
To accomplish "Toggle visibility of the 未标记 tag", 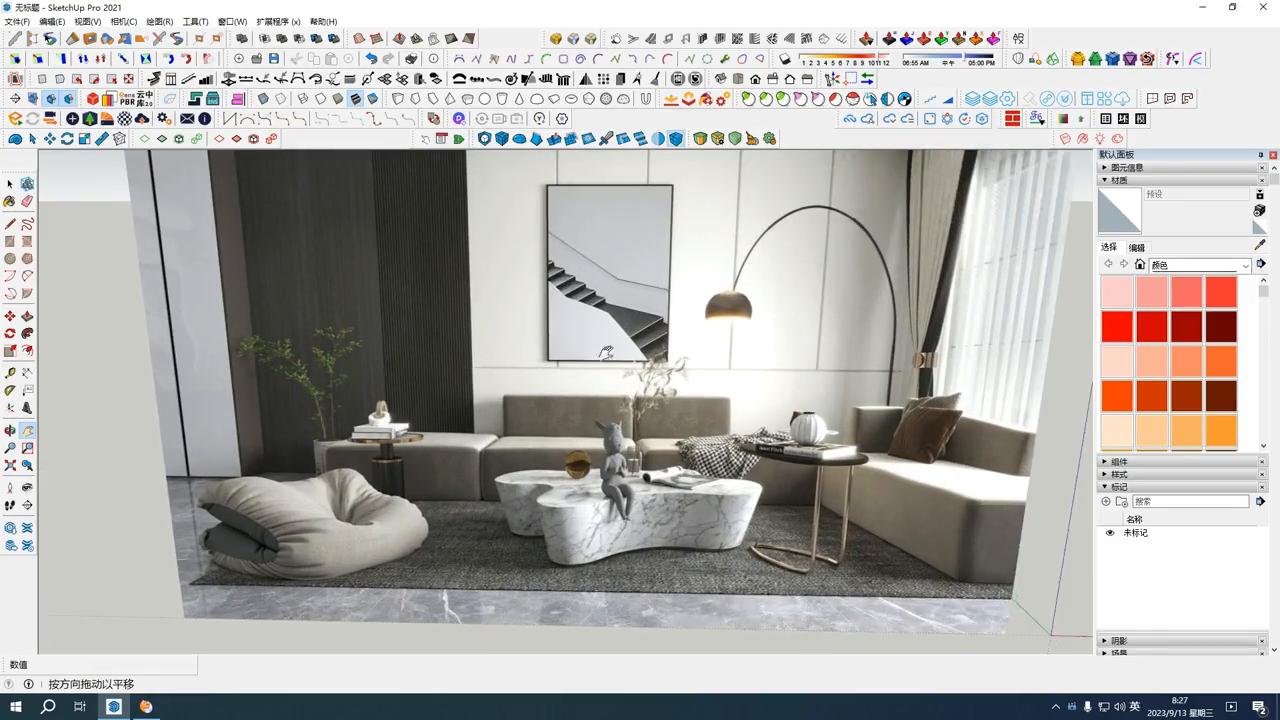I will [x=1110, y=532].
